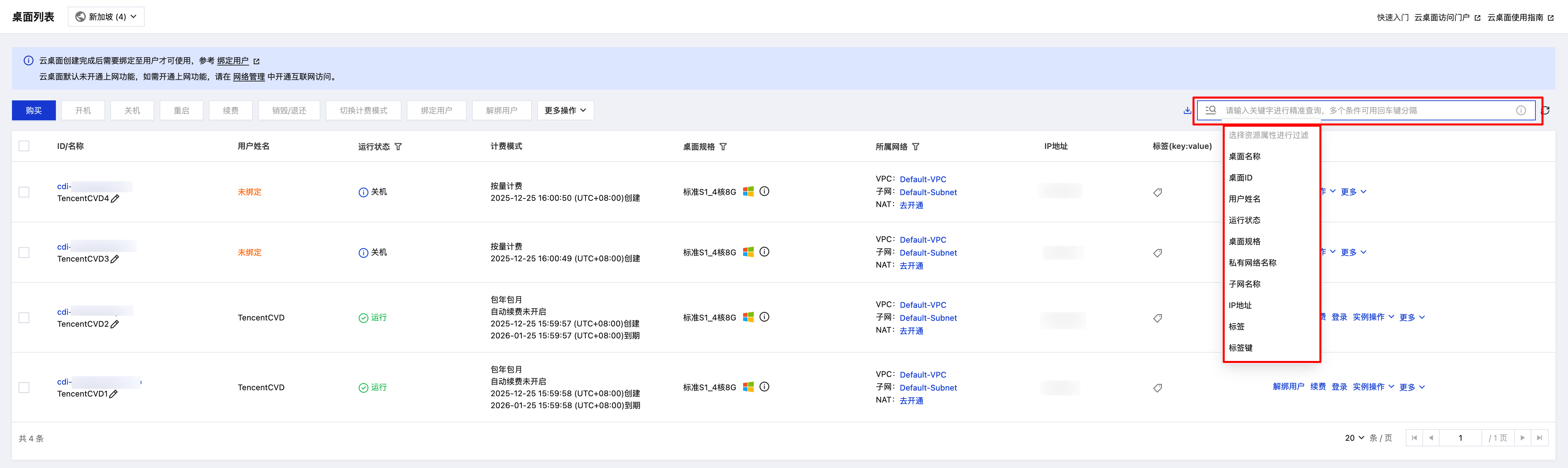Toggle the select-all checkbox in table header
This screenshot has width=1568, height=468.
(x=24, y=146)
